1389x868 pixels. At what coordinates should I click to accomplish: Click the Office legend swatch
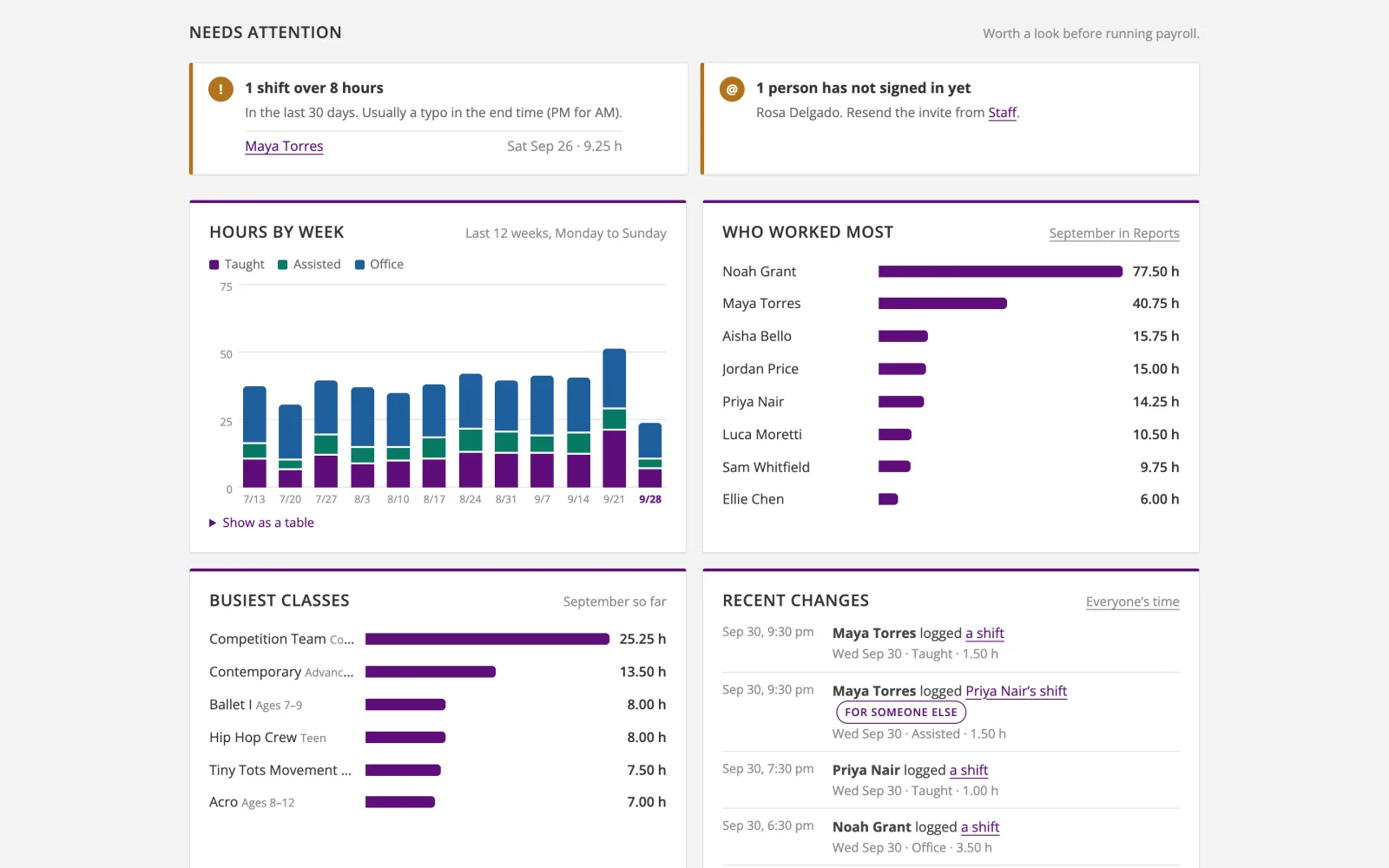[x=359, y=265]
